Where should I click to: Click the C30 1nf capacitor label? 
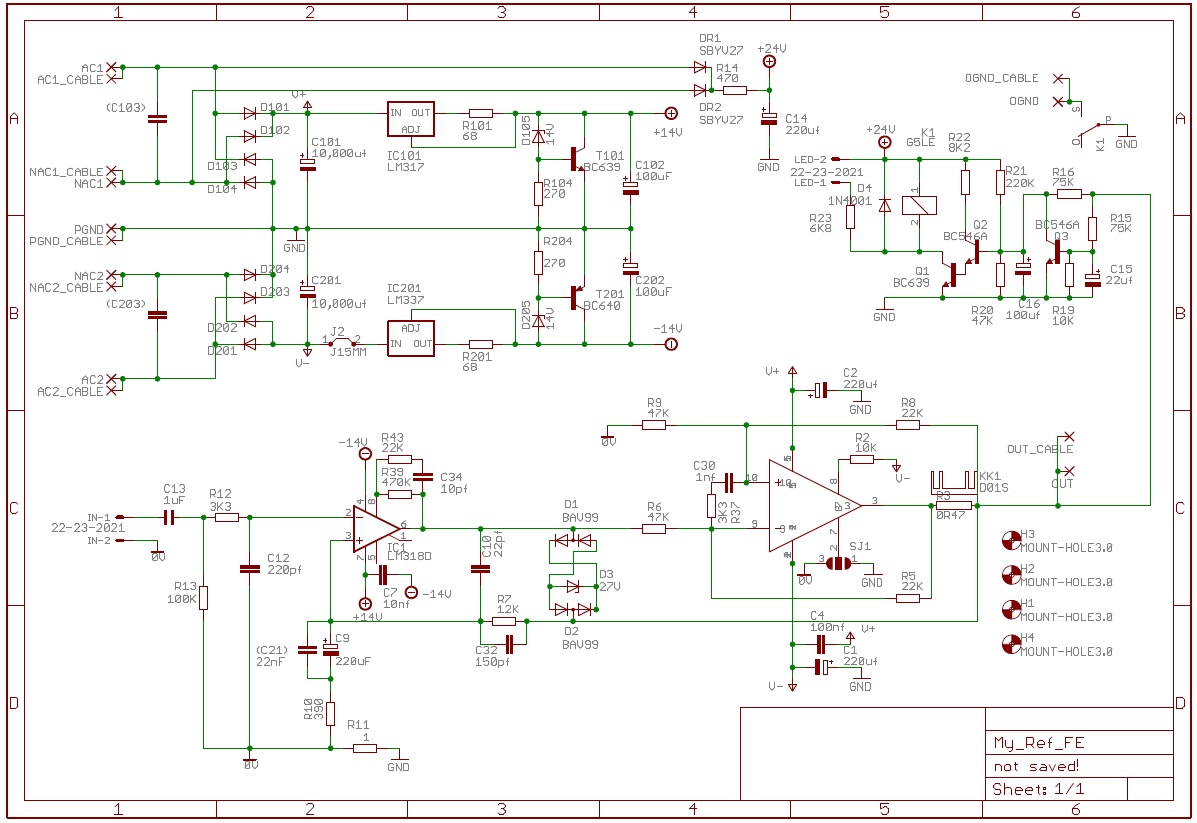click(x=704, y=472)
